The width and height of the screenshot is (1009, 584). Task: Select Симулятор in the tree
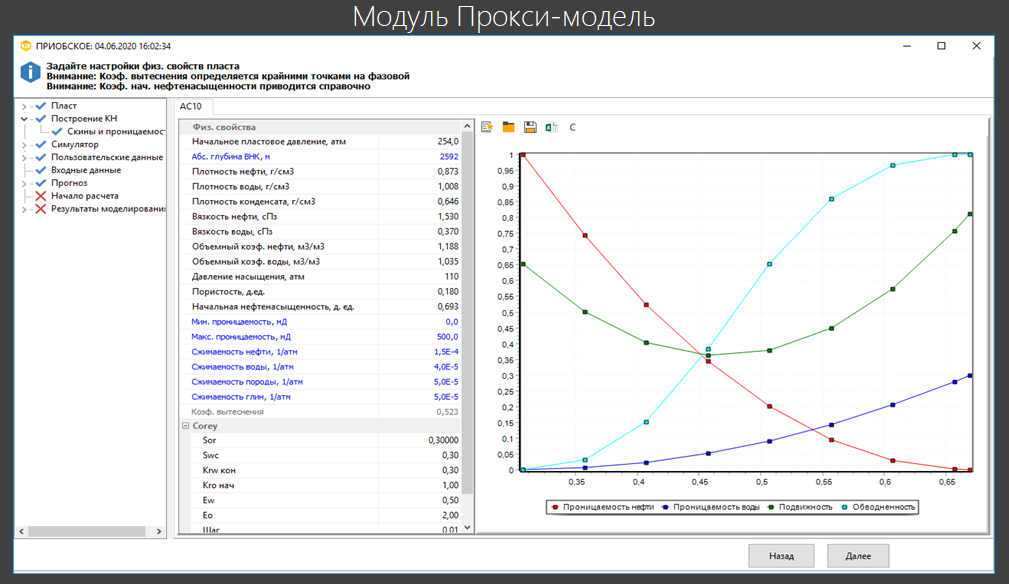(x=75, y=144)
